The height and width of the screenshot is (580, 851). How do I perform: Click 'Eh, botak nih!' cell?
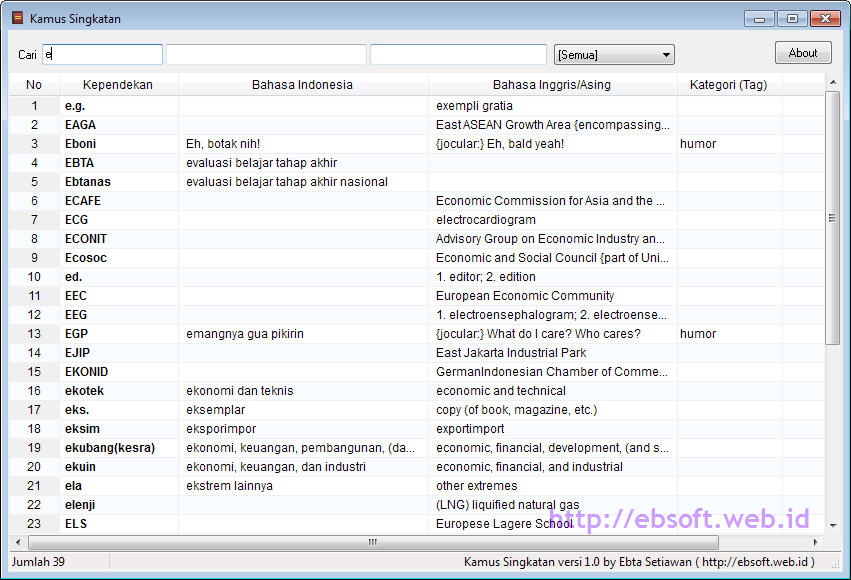223,144
